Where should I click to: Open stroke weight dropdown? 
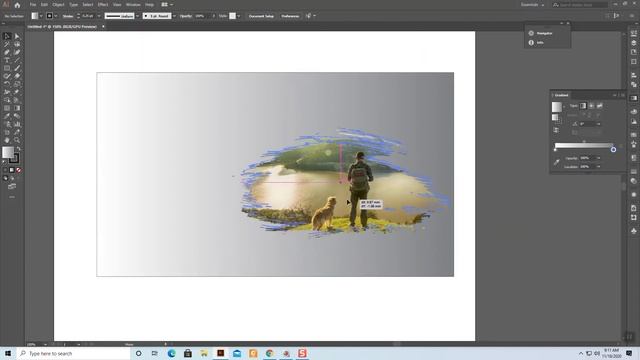tap(99, 16)
